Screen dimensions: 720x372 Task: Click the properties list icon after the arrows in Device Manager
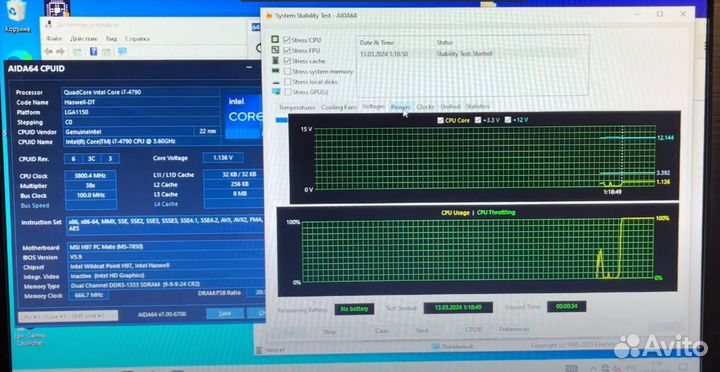coord(78,51)
